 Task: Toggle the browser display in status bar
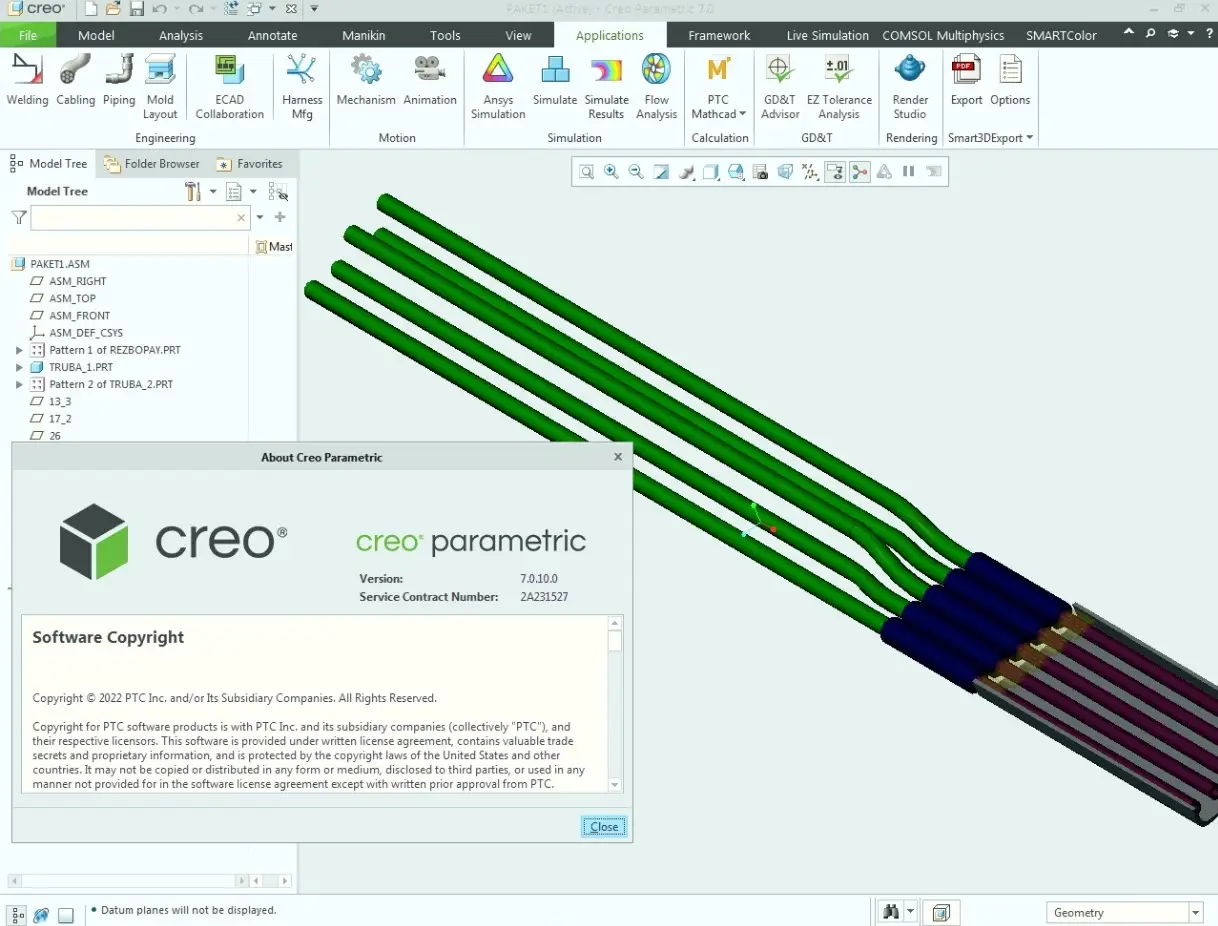42,915
